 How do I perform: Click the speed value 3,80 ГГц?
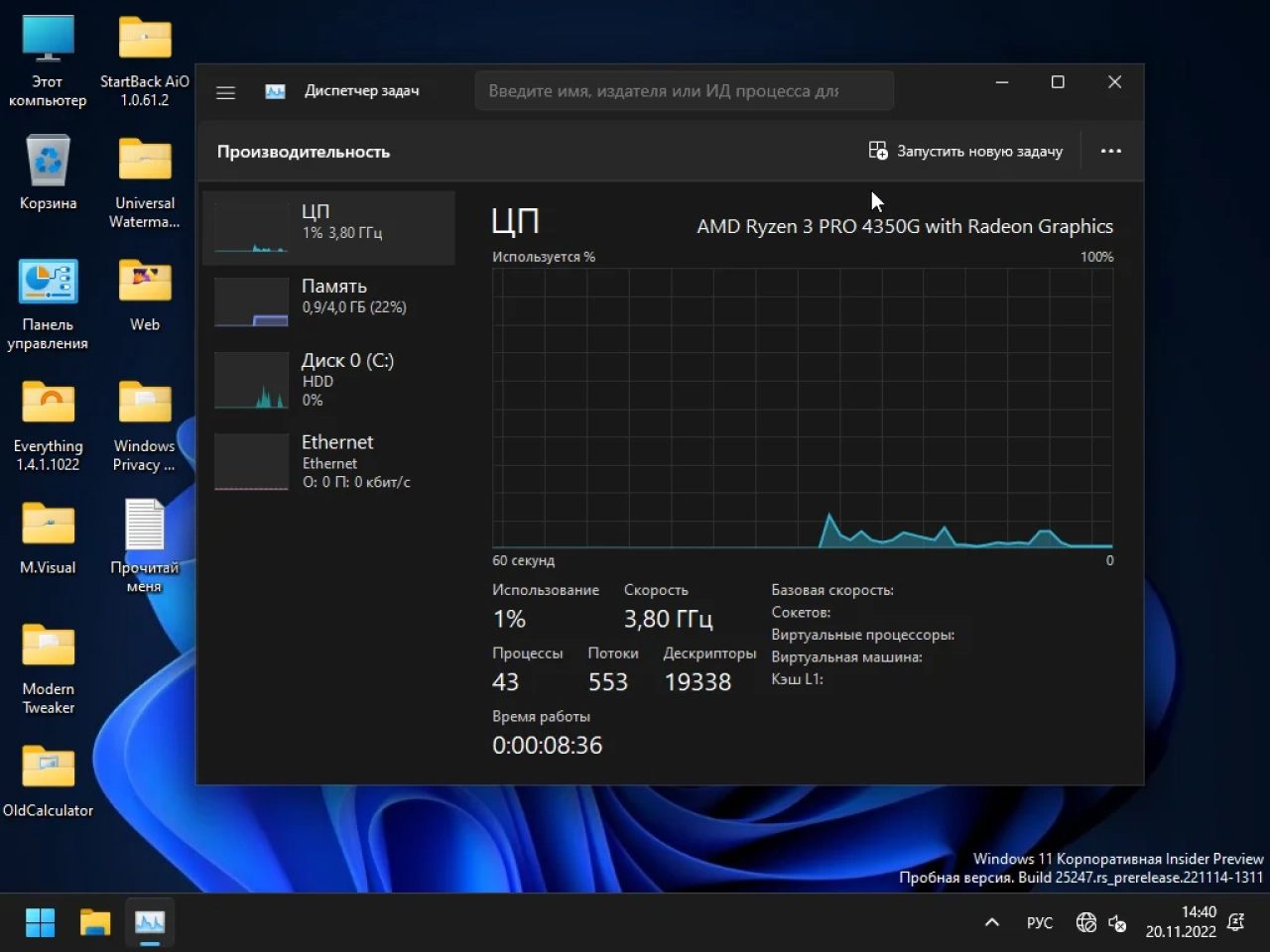[x=668, y=619]
